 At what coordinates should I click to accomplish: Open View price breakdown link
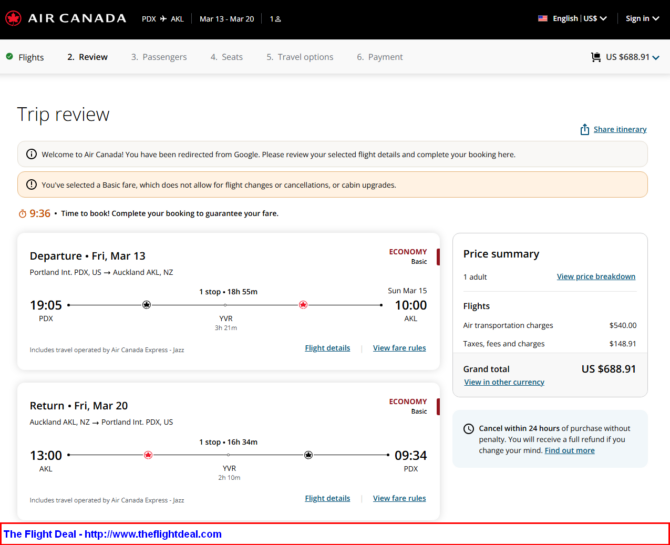pos(596,277)
